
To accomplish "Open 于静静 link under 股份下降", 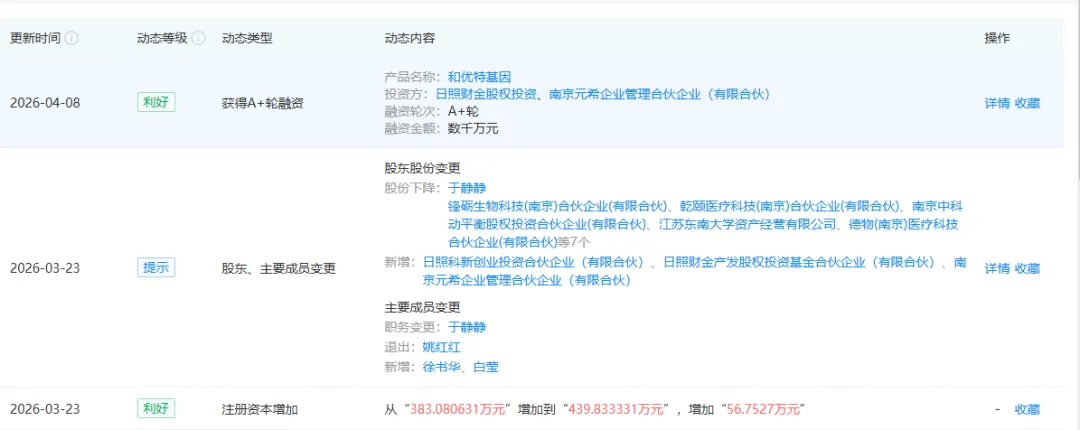I will (x=467, y=187).
